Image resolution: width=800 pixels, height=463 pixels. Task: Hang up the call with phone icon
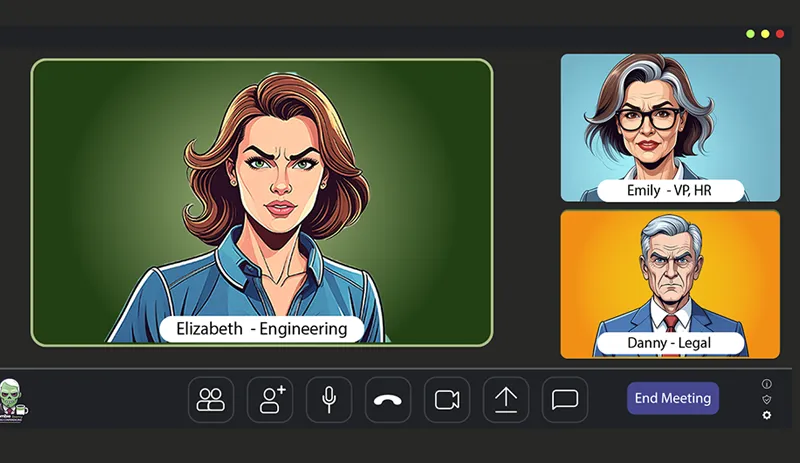(388, 400)
